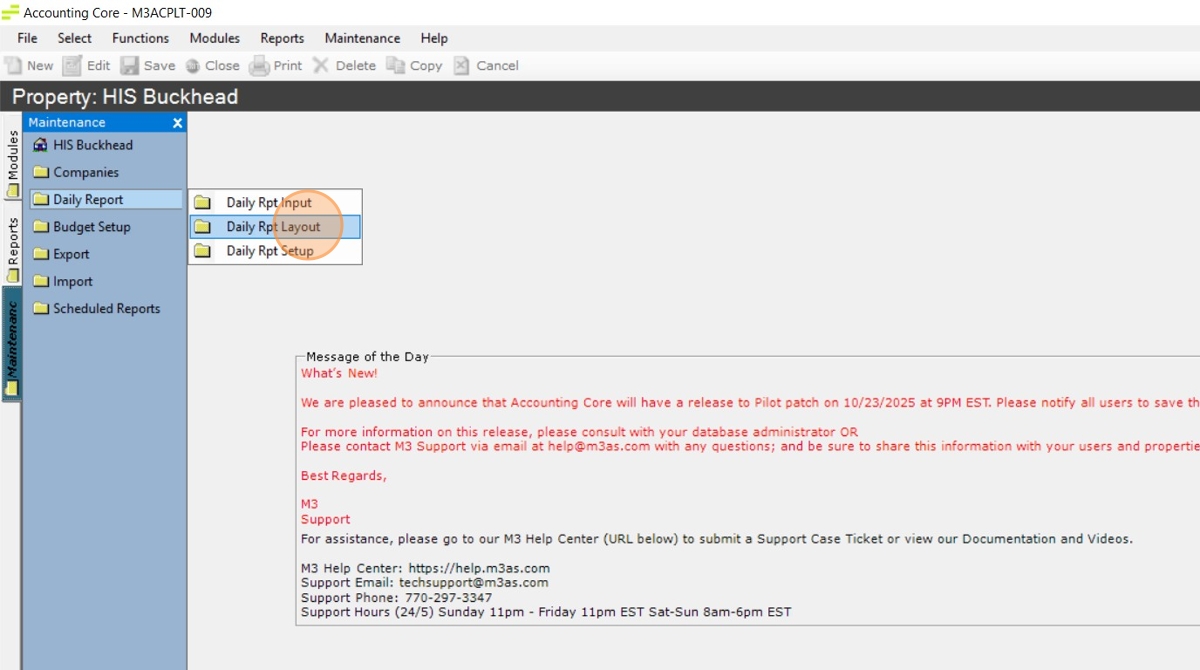Select HIS Buckhead property item
Image resolution: width=1200 pixels, height=670 pixels.
point(92,145)
